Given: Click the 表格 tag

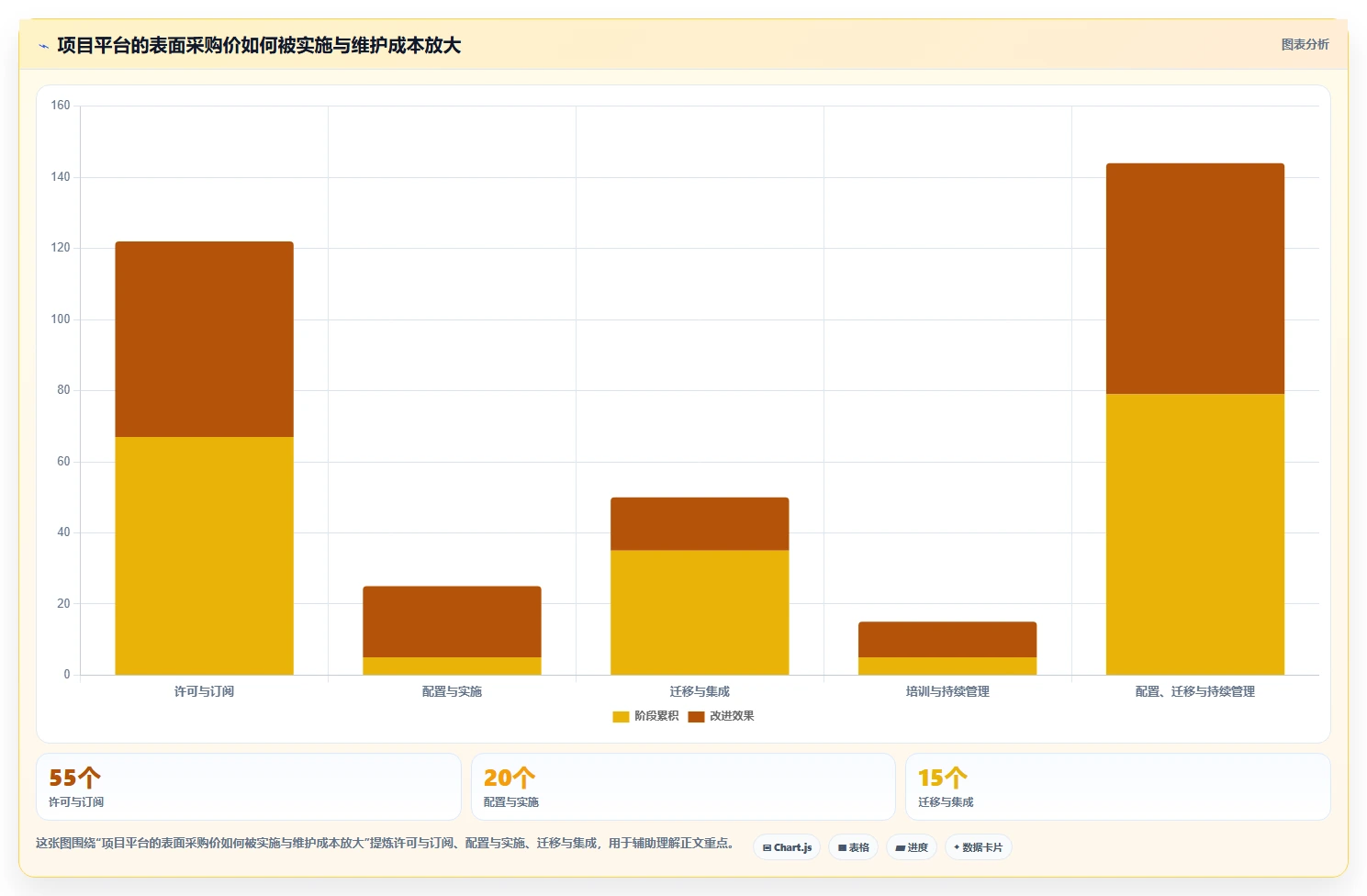Looking at the screenshot, I should 853,847.
